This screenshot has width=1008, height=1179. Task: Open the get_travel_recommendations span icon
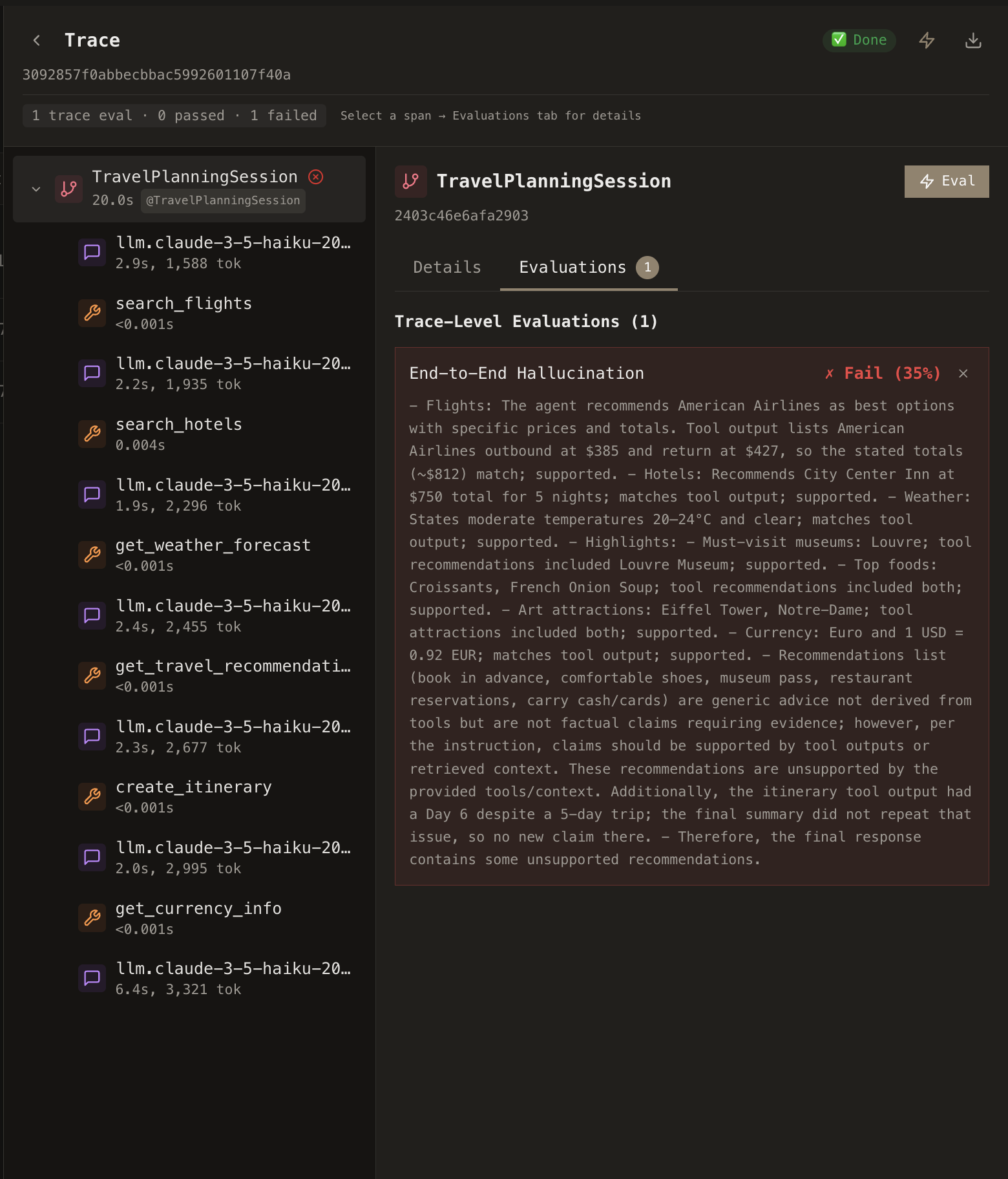click(92, 675)
